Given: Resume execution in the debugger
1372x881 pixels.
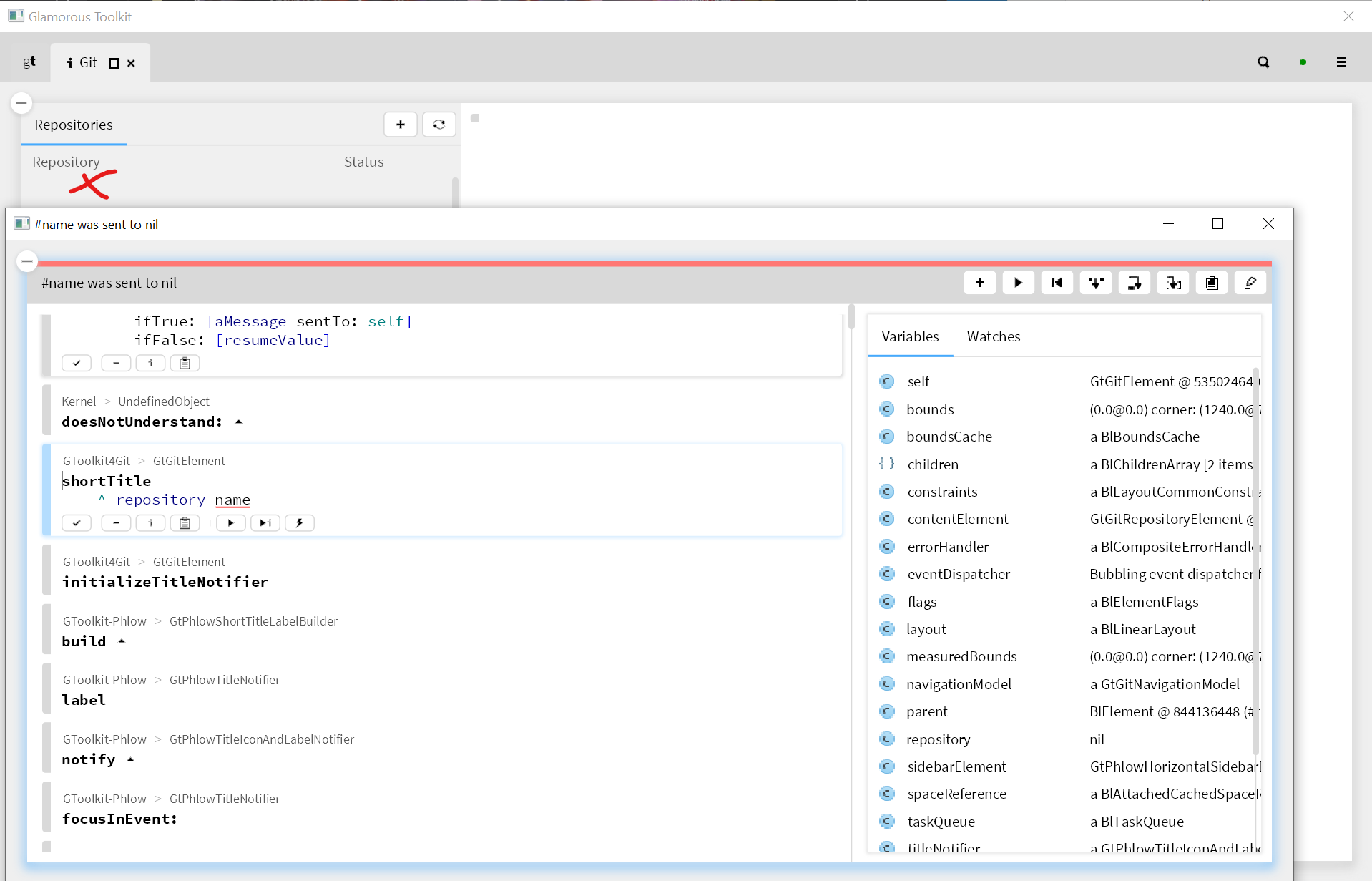Looking at the screenshot, I should (1018, 283).
